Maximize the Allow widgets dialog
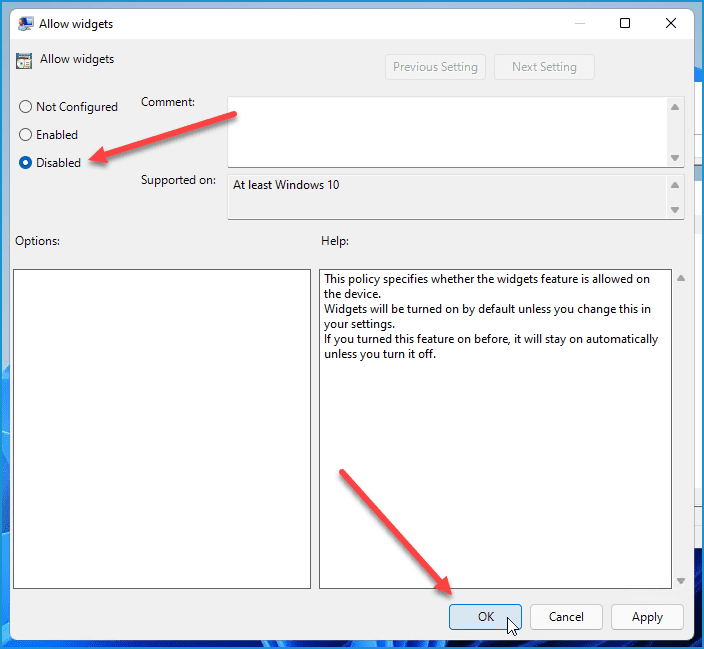This screenshot has height=649, width=704. click(x=625, y=23)
